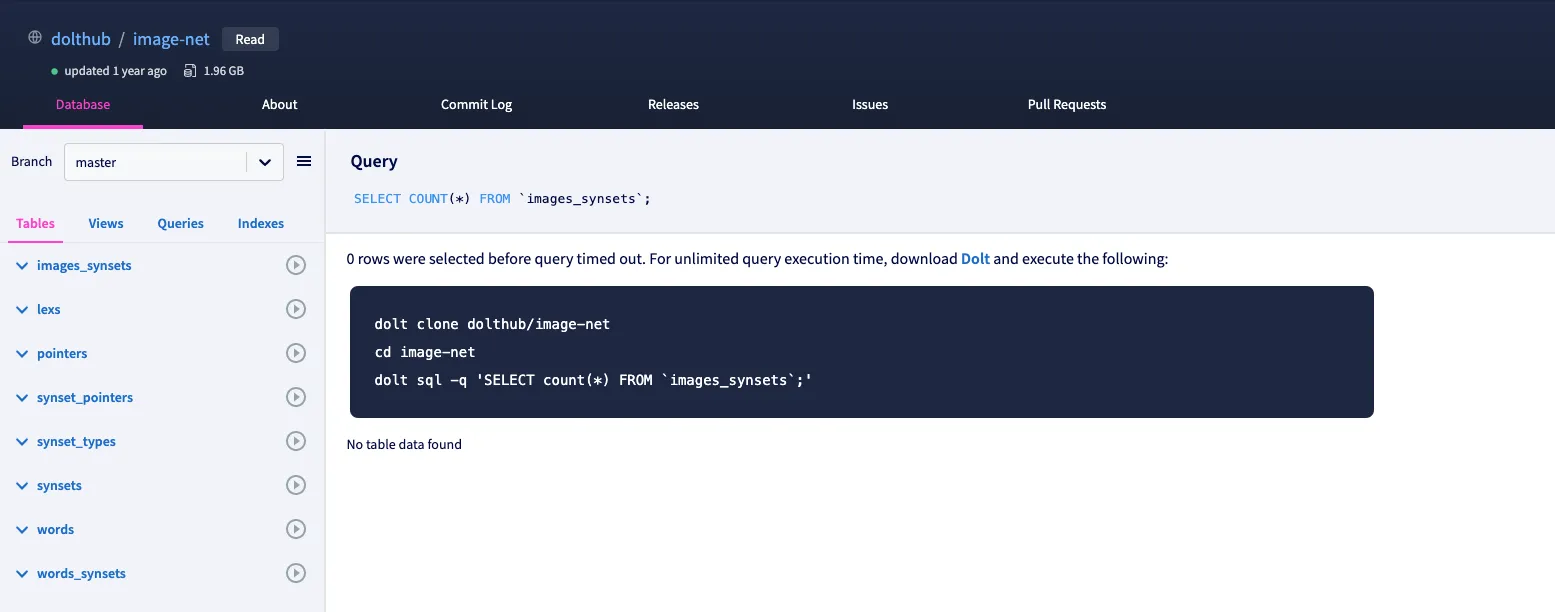Open the hamburger menu beside branch selector
Screen dimensions: 1555x612
tap(304, 161)
